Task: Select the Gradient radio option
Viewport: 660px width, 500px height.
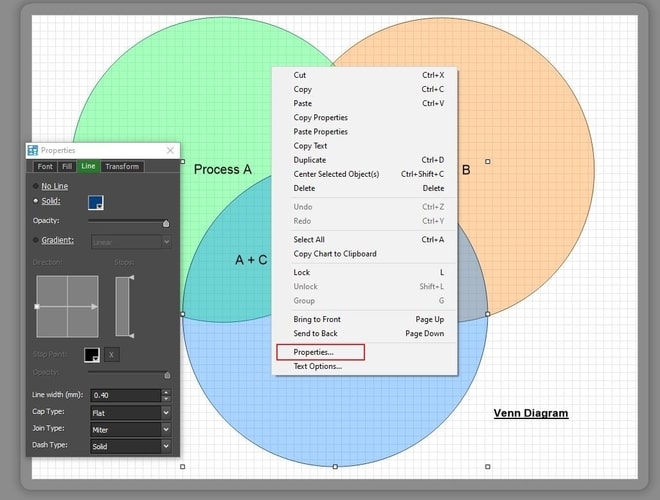Action: click(35, 240)
